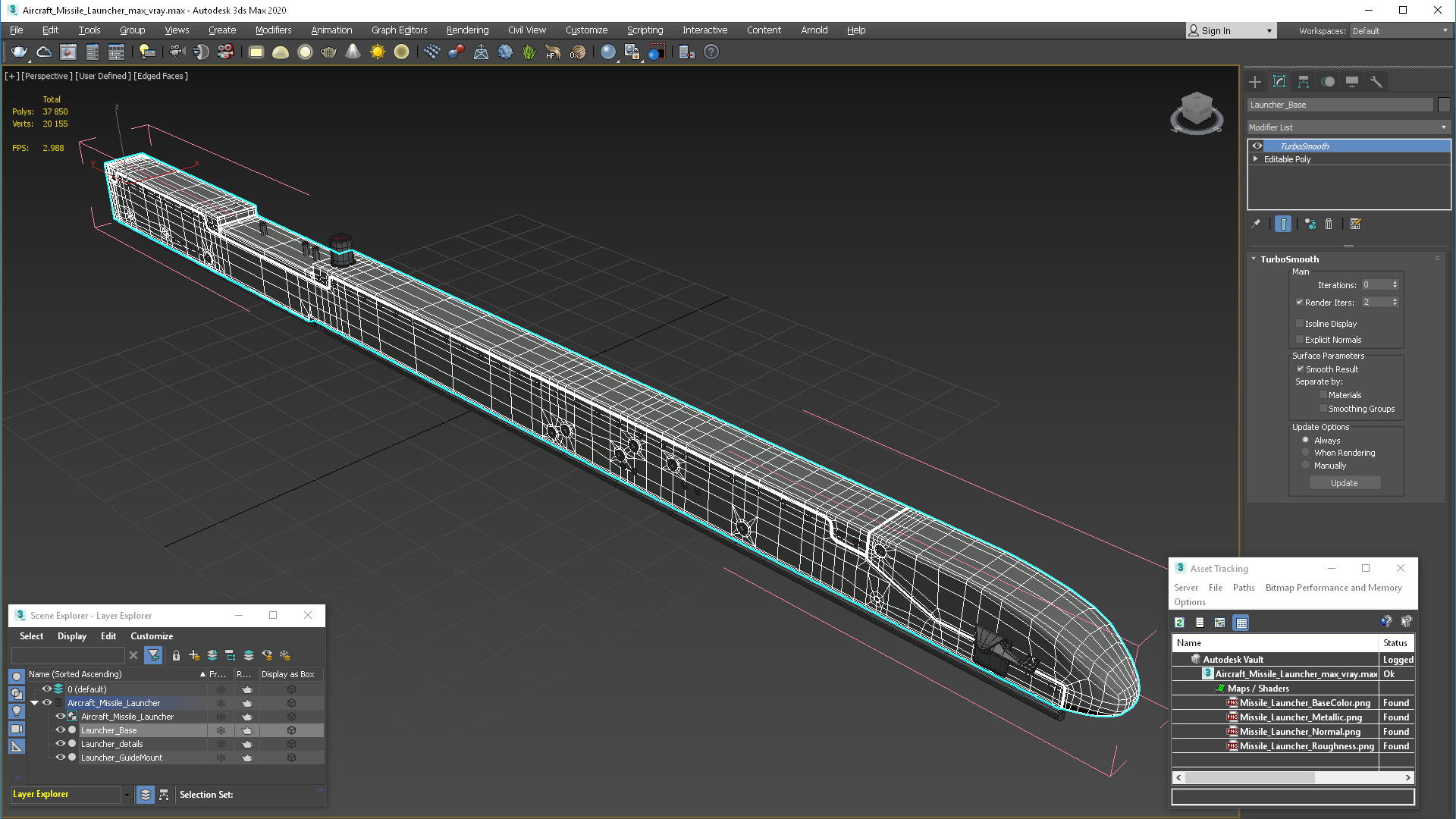The height and width of the screenshot is (819, 1456).
Task: Remove modifier from stack using trash icon
Action: click(1329, 224)
